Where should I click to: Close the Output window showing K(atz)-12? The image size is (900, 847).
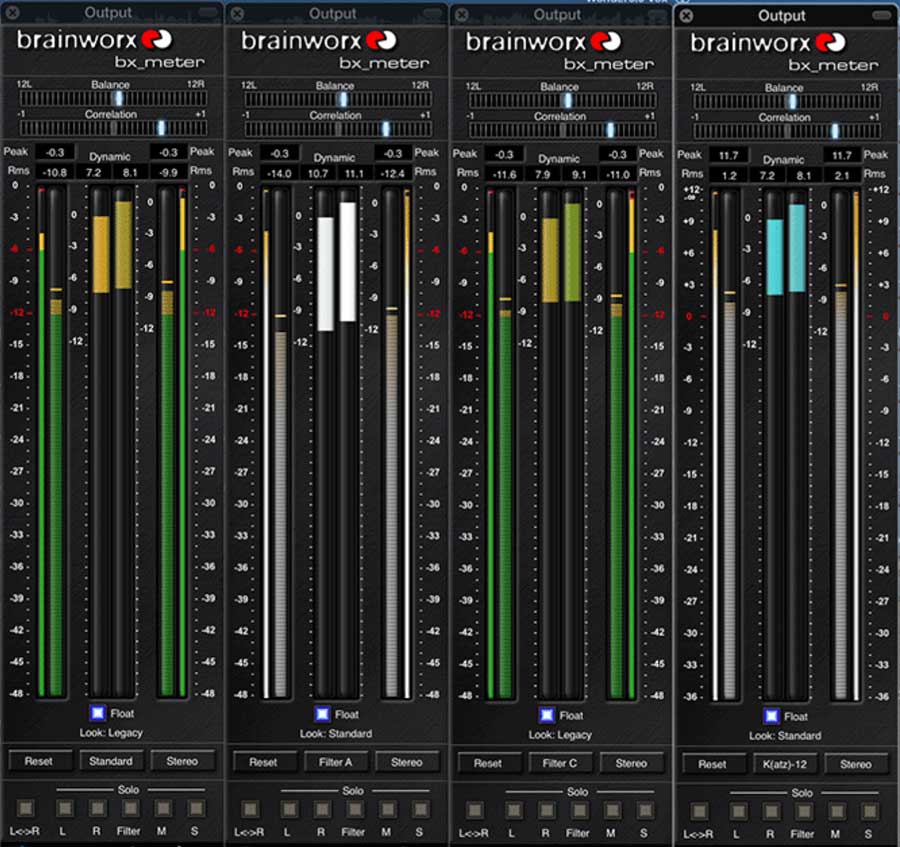(685, 16)
